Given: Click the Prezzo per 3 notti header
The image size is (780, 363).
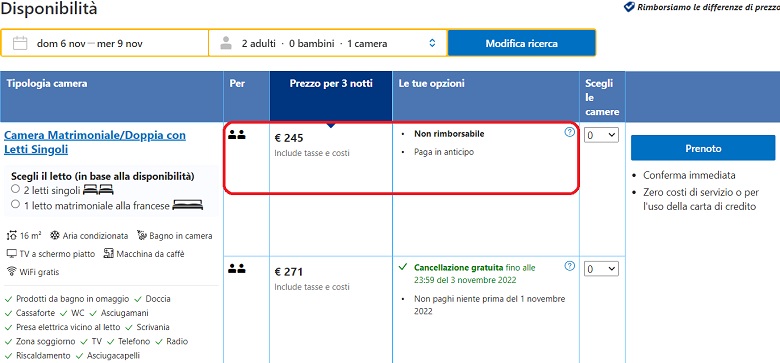Looking at the screenshot, I should (331, 84).
